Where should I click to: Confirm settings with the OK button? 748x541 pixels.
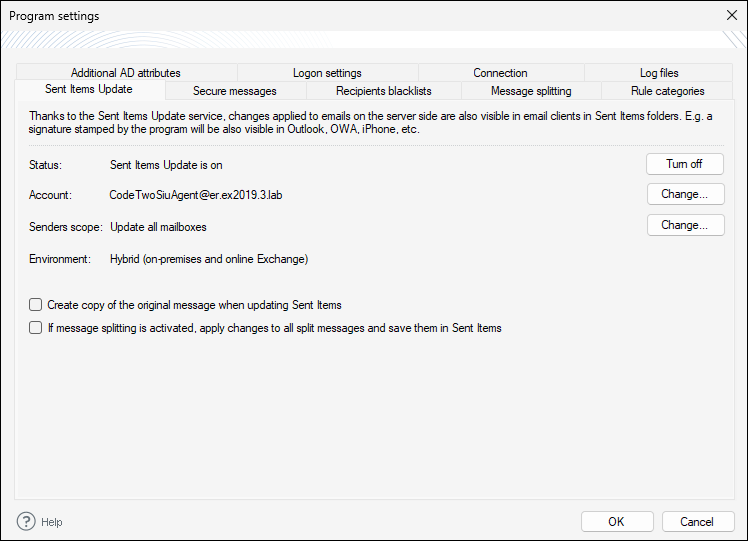pos(616,521)
